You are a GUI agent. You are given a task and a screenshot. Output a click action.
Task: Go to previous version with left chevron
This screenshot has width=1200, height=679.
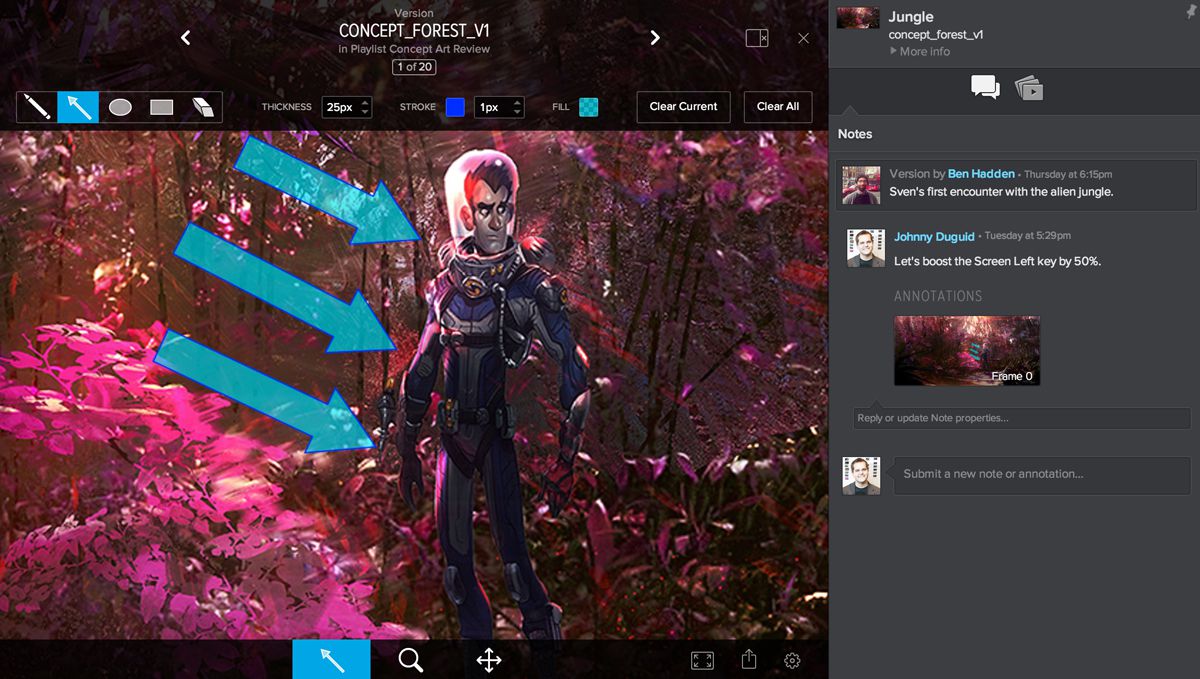pos(185,38)
